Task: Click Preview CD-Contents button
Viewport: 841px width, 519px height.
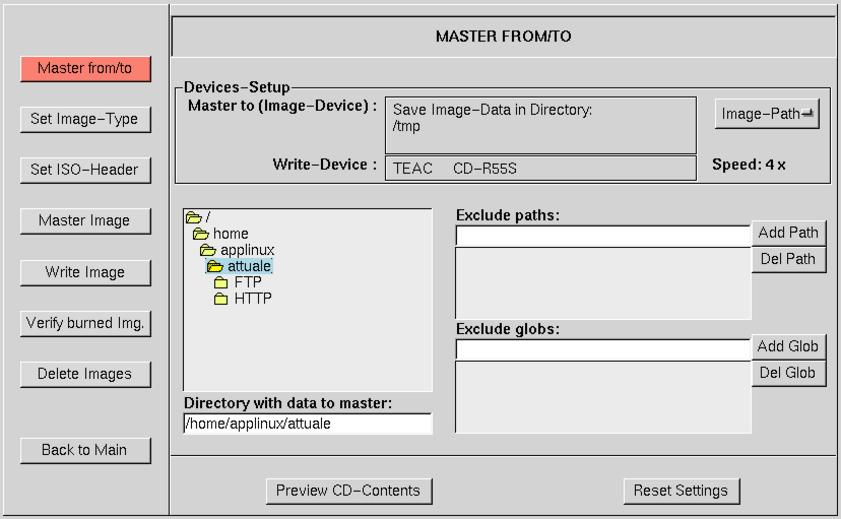Action: pyautogui.click(x=348, y=491)
